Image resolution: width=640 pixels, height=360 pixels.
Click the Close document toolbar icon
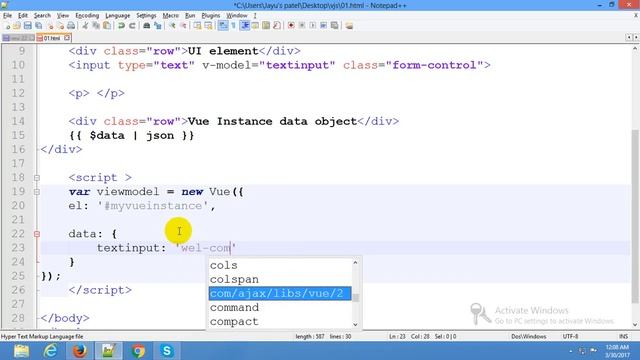50,26
